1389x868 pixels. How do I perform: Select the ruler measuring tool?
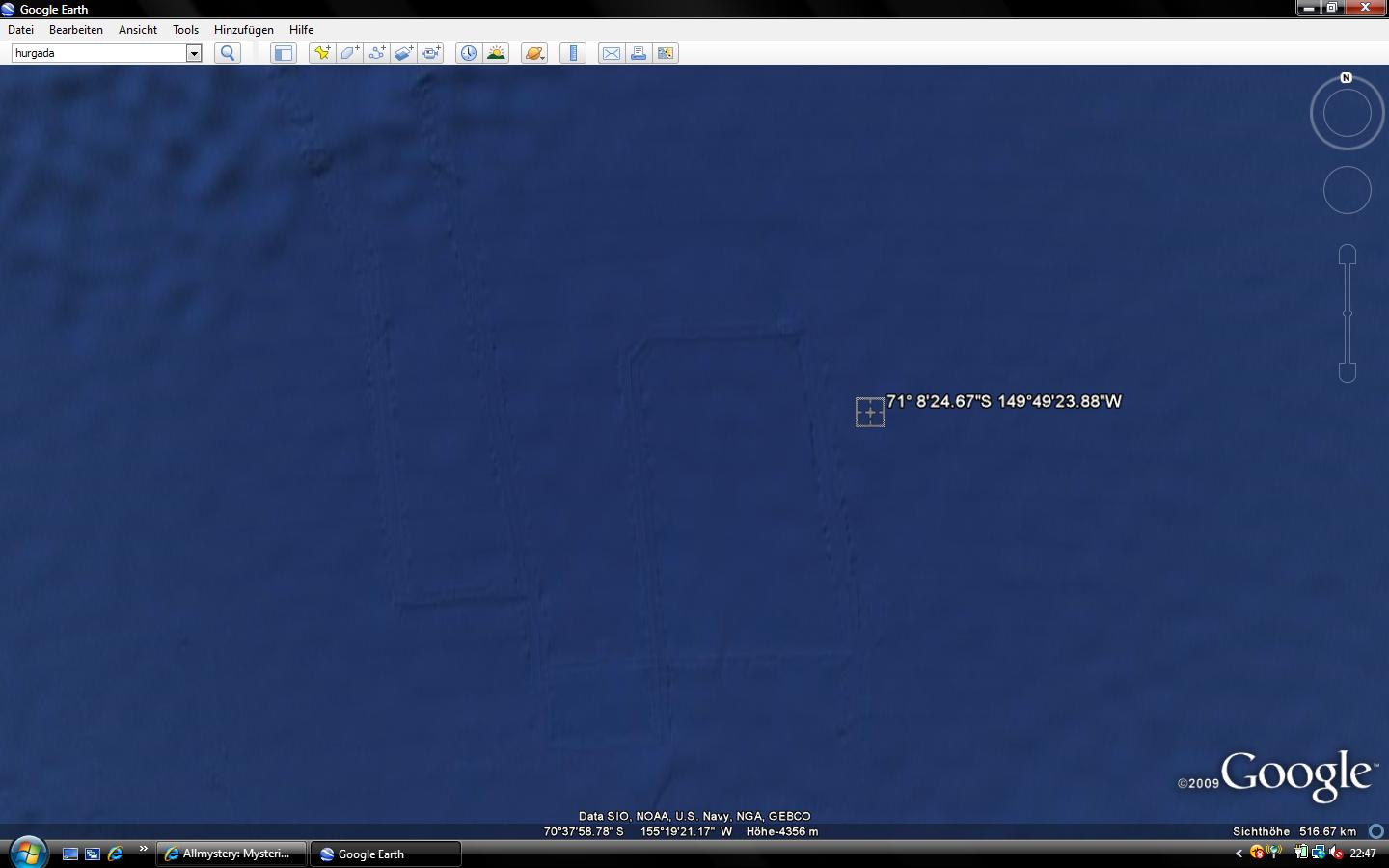tap(573, 53)
